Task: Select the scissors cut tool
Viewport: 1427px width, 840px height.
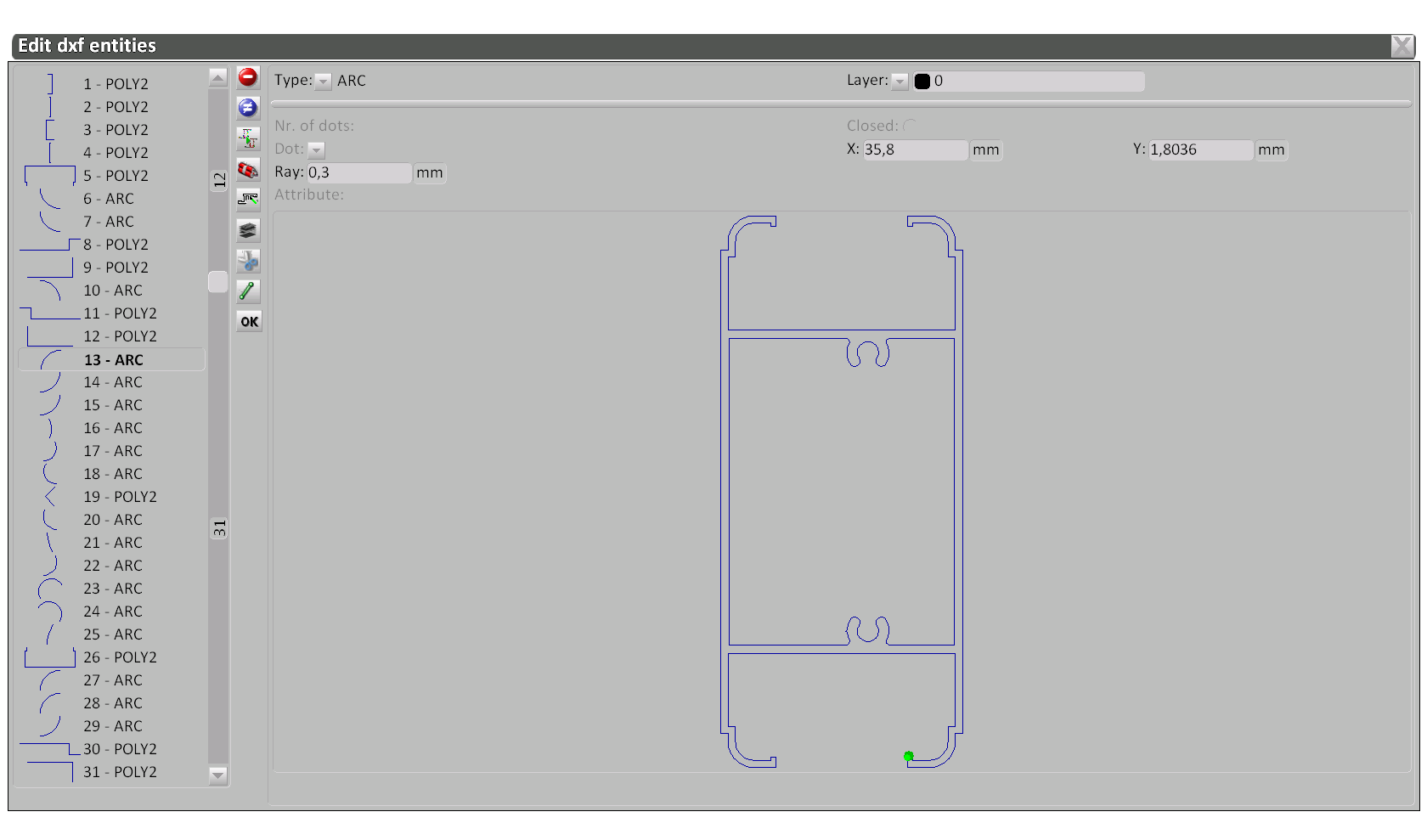Action: 248,261
